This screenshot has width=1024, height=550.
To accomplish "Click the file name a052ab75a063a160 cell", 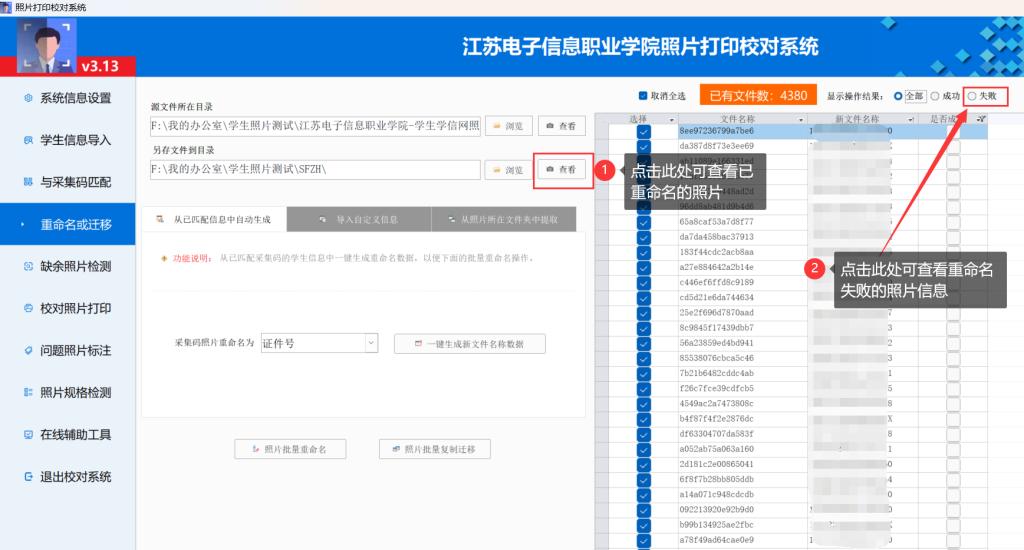I will (x=743, y=449).
